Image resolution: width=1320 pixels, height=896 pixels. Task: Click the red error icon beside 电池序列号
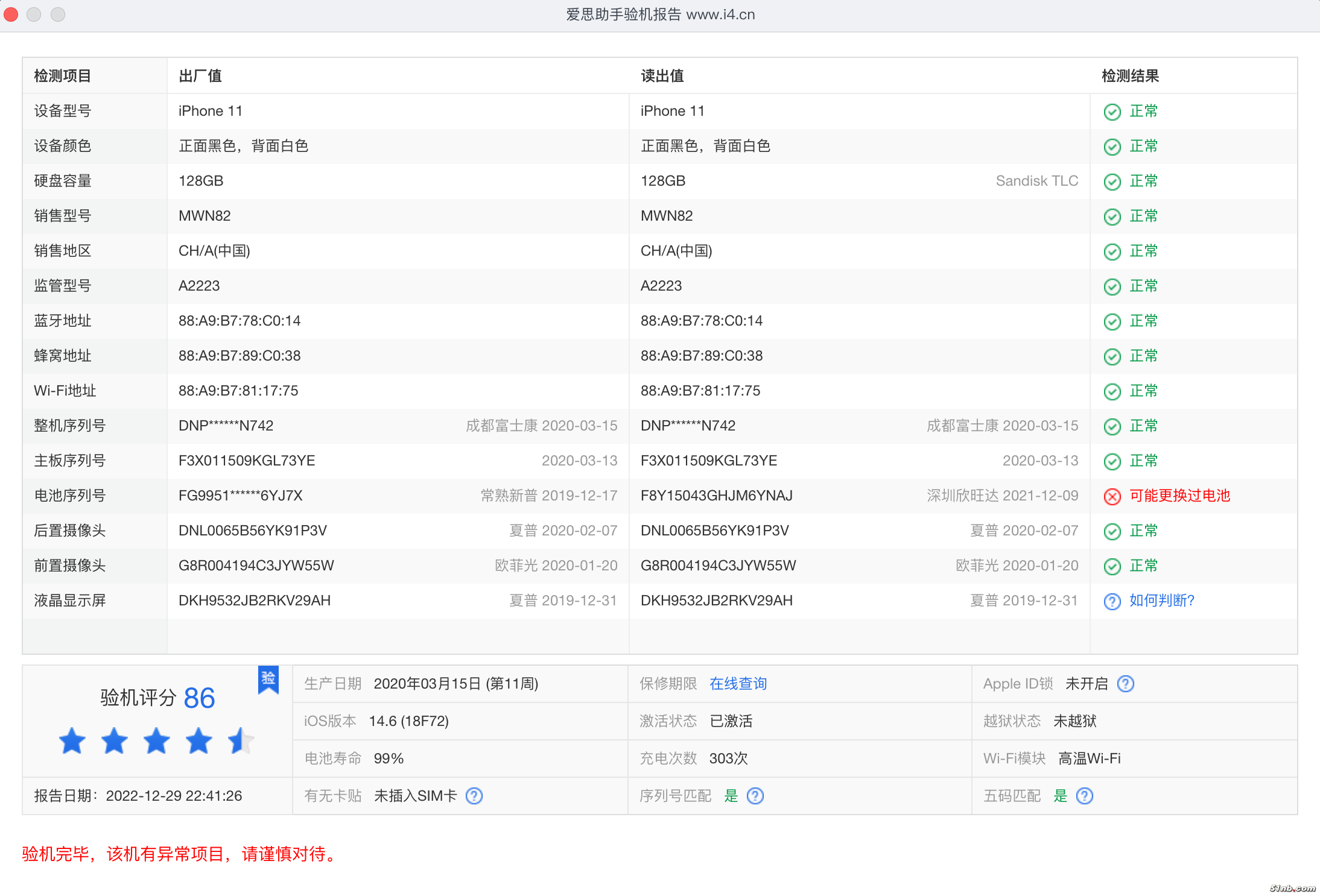[x=1112, y=496]
